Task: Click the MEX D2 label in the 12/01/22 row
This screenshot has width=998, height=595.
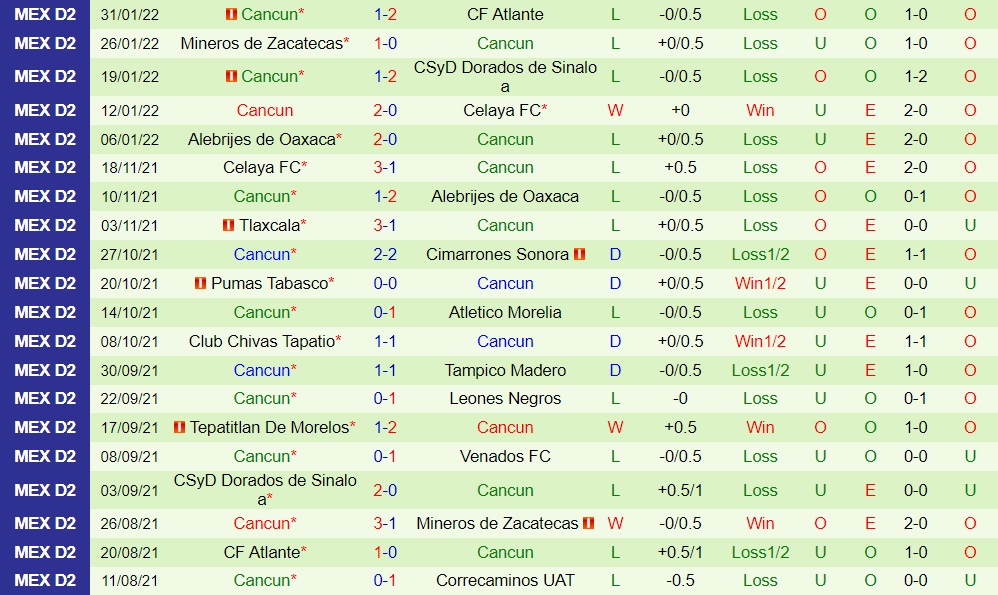Action: coord(45,110)
